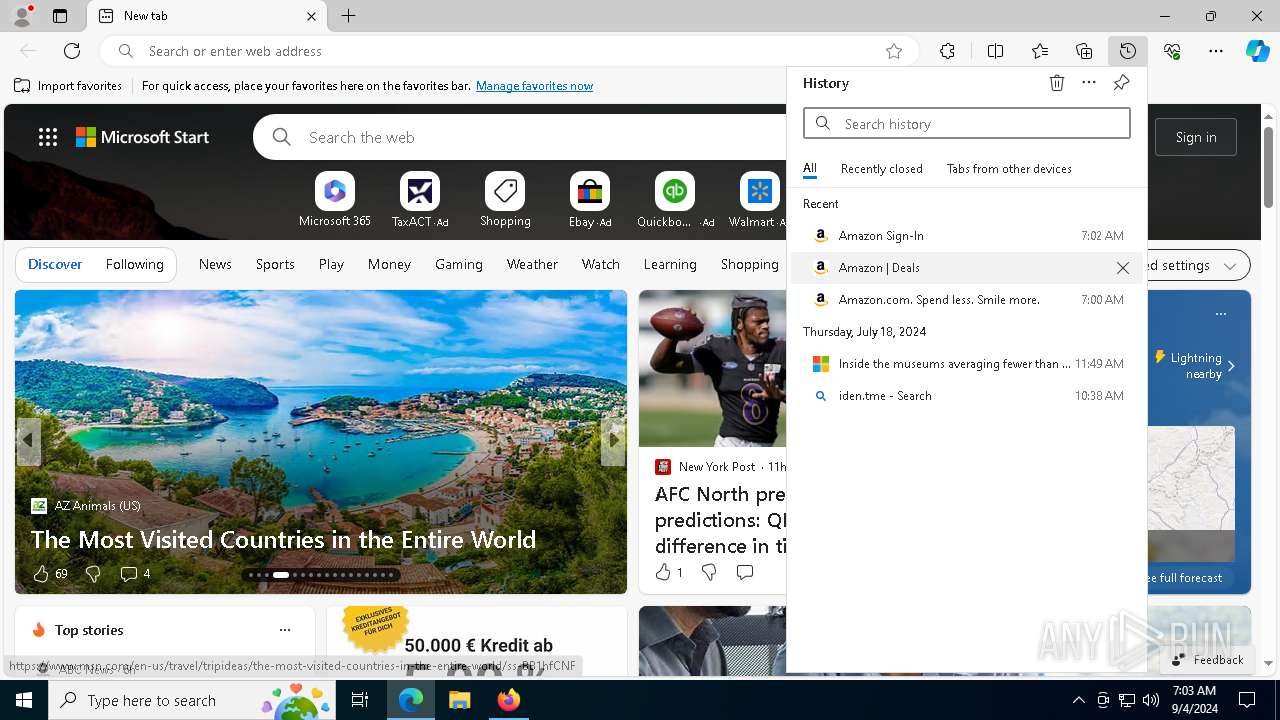The width and height of the screenshot is (1280, 720).
Task: Expand the feed settings dropdown chevron
Action: tap(1230, 266)
